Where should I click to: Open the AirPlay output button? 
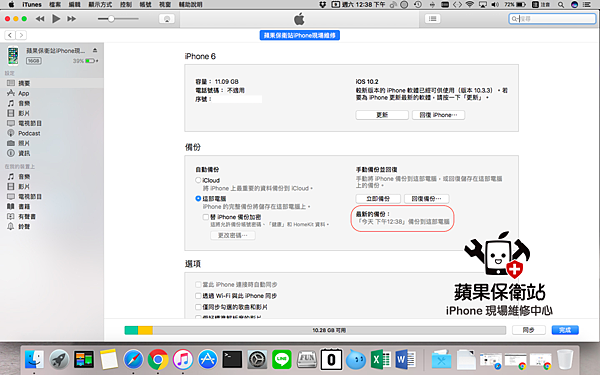tap(167, 19)
